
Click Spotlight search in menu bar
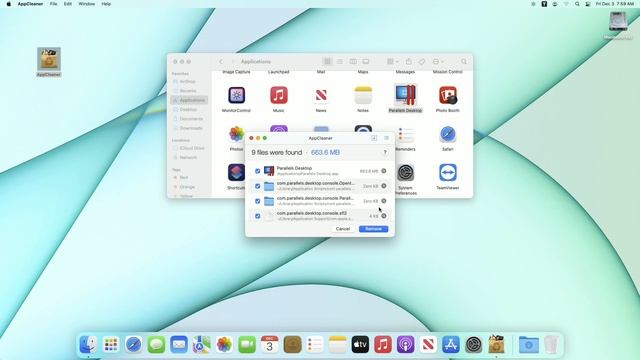pos(577,4)
